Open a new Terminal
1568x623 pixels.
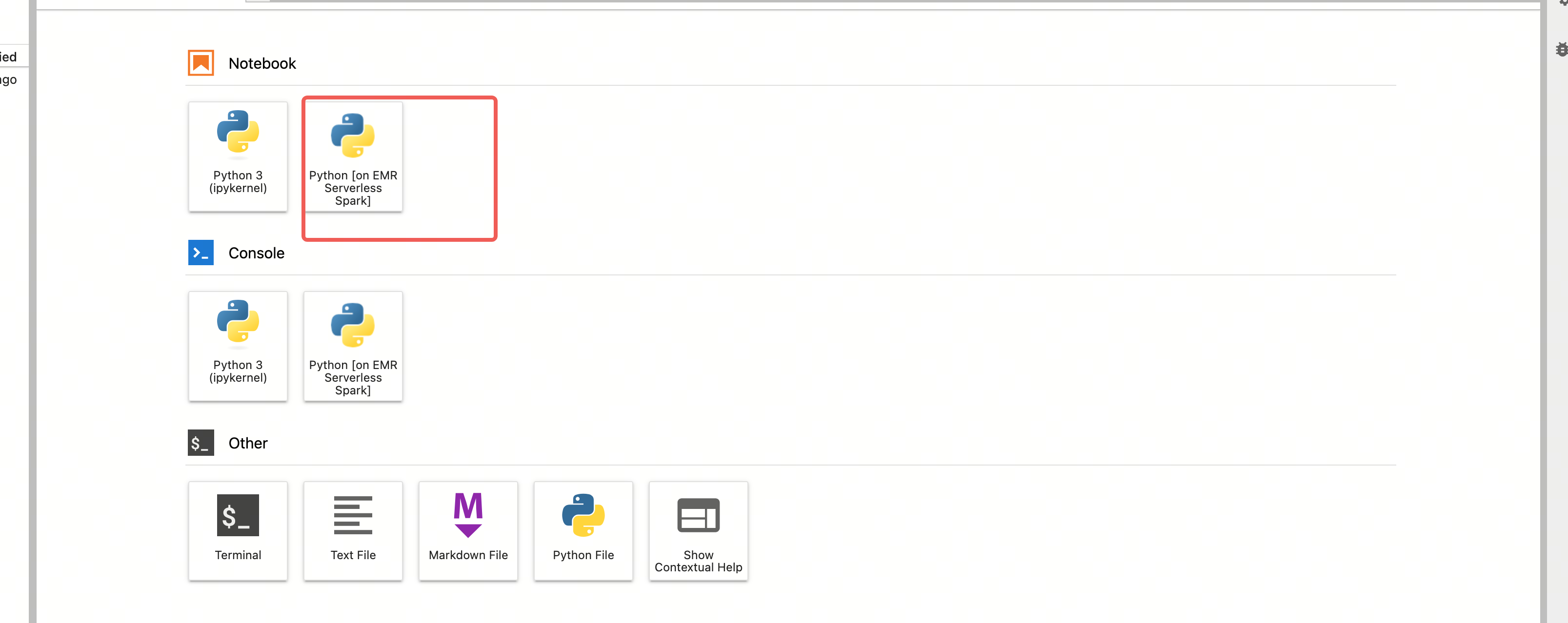(238, 530)
